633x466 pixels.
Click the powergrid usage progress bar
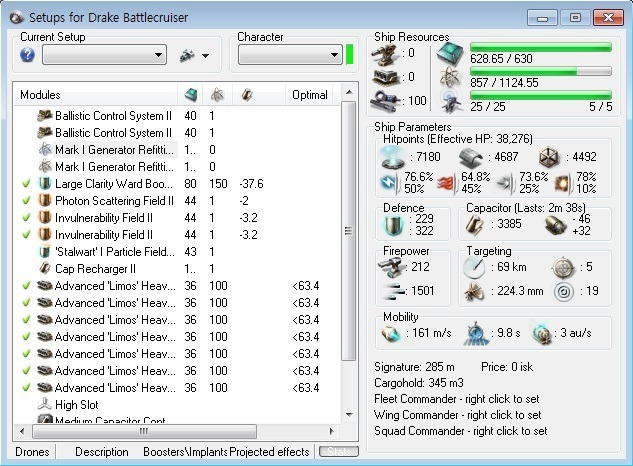click(x=541, y=71)
